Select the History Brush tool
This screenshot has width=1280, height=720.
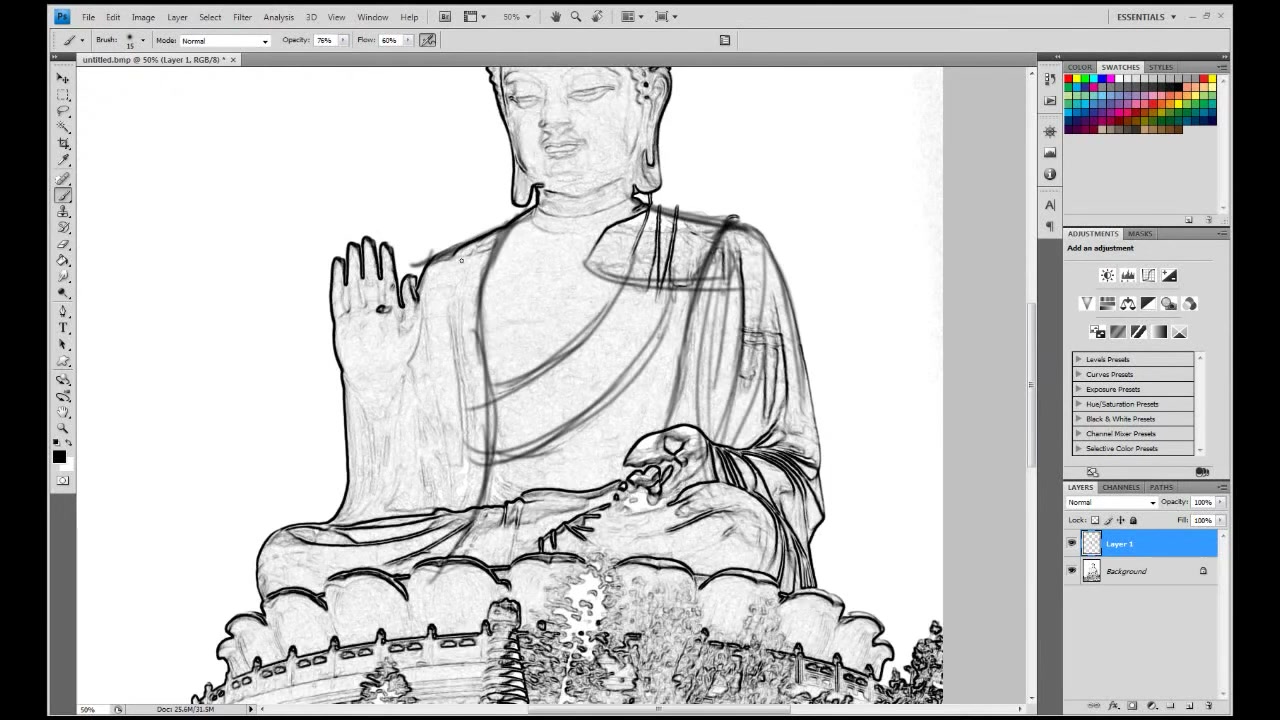point(63,228)
